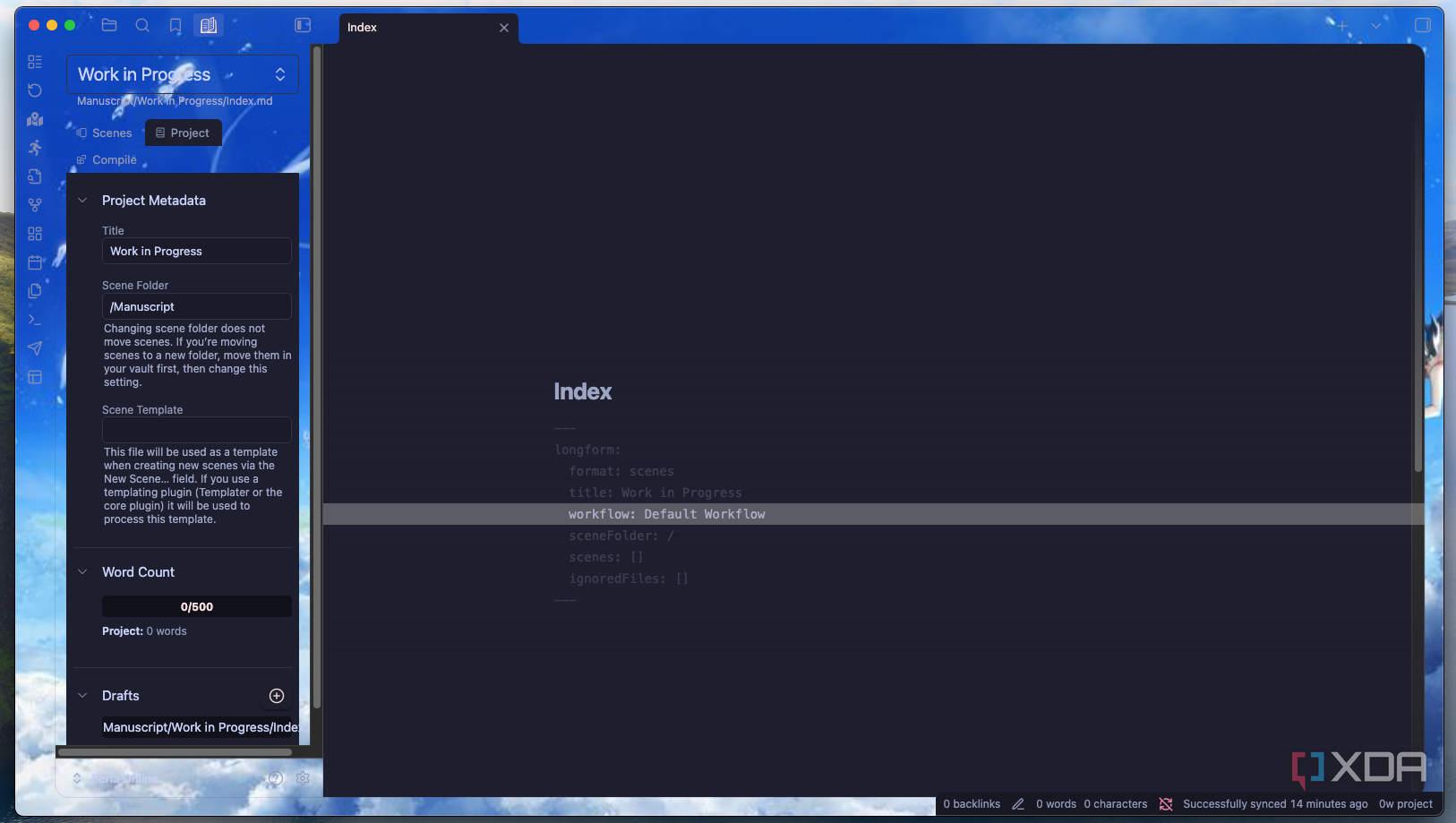Toggle editing mode pencil in status bar
This screenshot has width=1456, height=823.
[x=1018, y=804]
